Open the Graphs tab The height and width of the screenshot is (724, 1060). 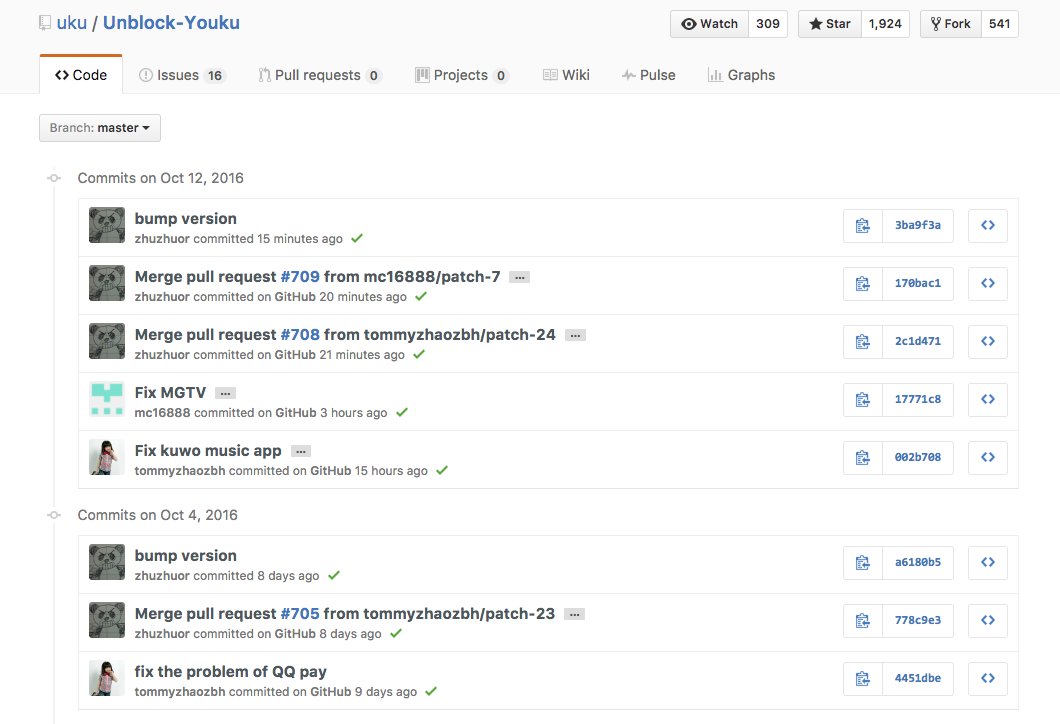[x=742, y=75]
